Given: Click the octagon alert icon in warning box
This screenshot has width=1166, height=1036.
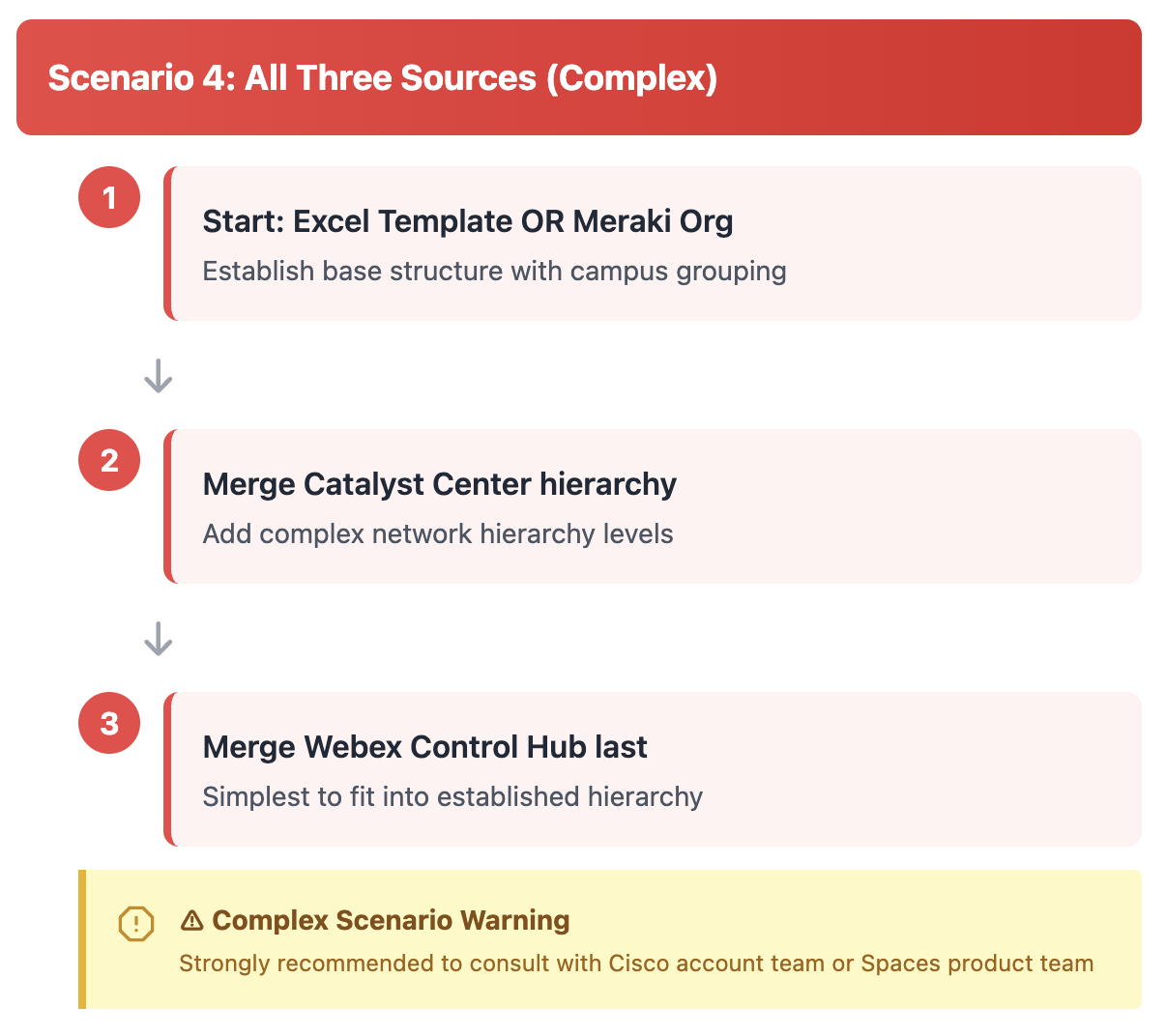Looking at the screenshot, I should (x=135, y=923).
